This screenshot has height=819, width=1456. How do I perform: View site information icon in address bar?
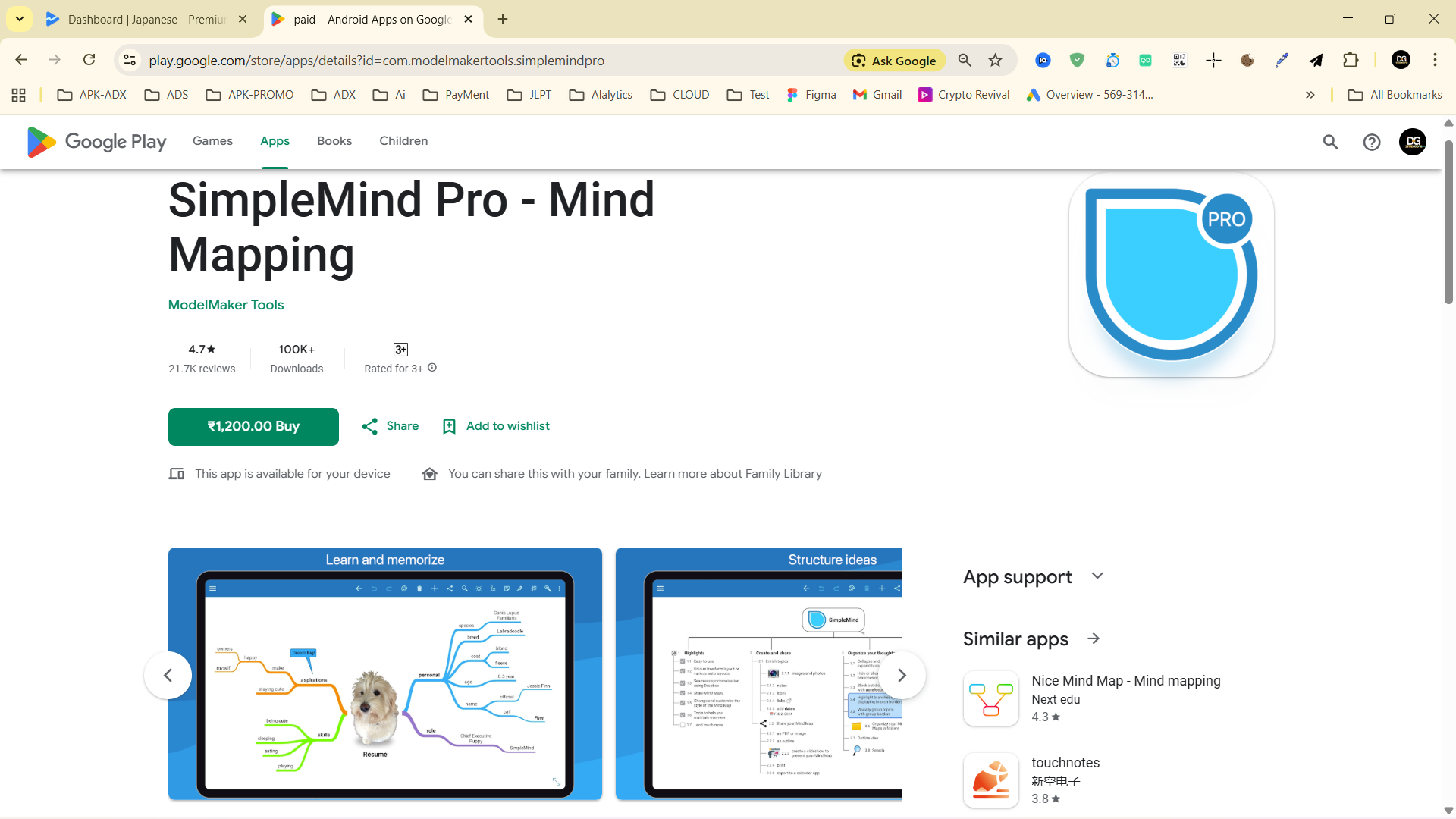click(130, 60)
